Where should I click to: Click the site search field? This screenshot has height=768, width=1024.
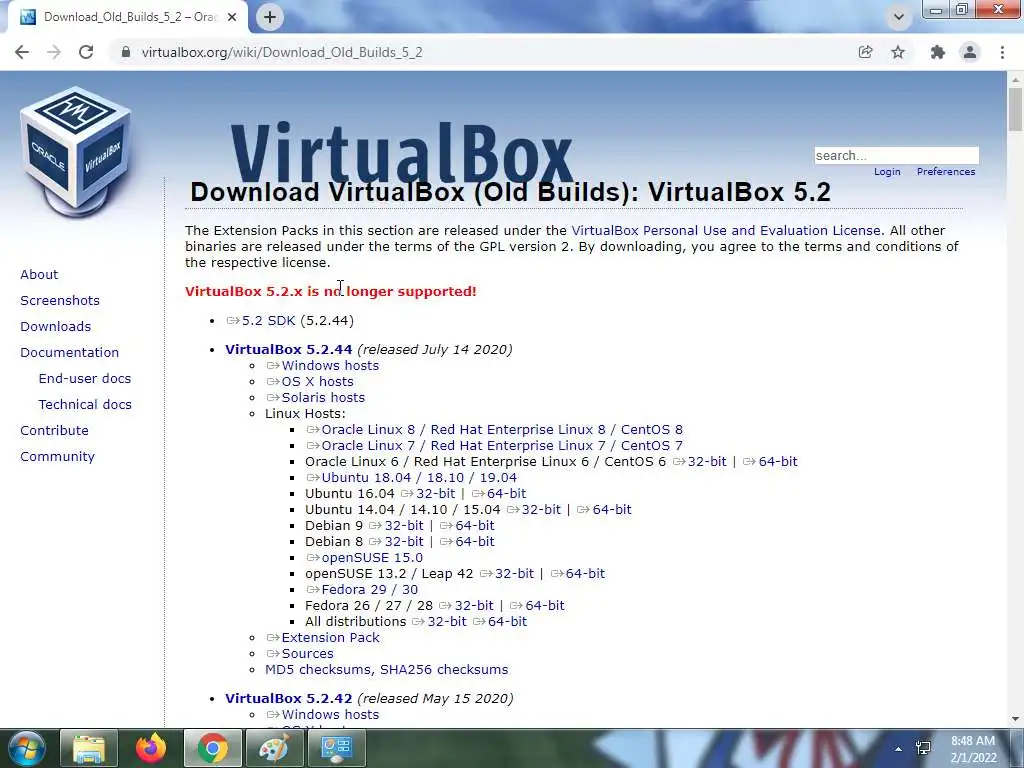[x=896, y=155]
